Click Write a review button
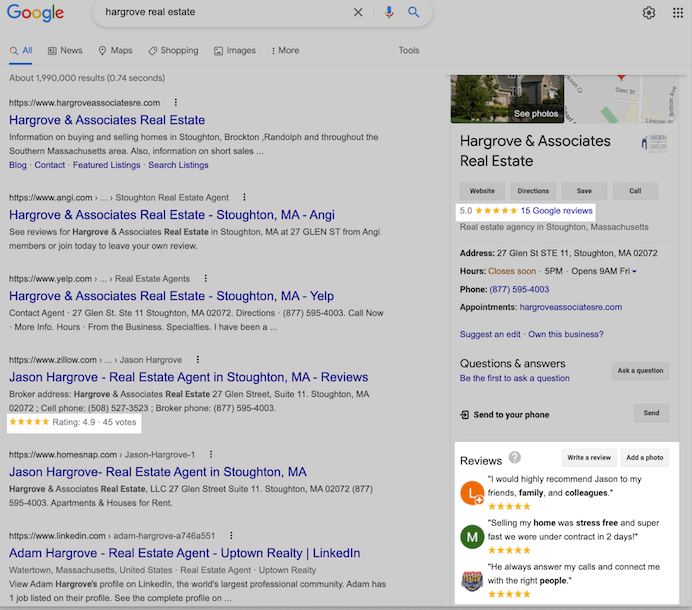 pyautogui.click(x=589, y=457)
